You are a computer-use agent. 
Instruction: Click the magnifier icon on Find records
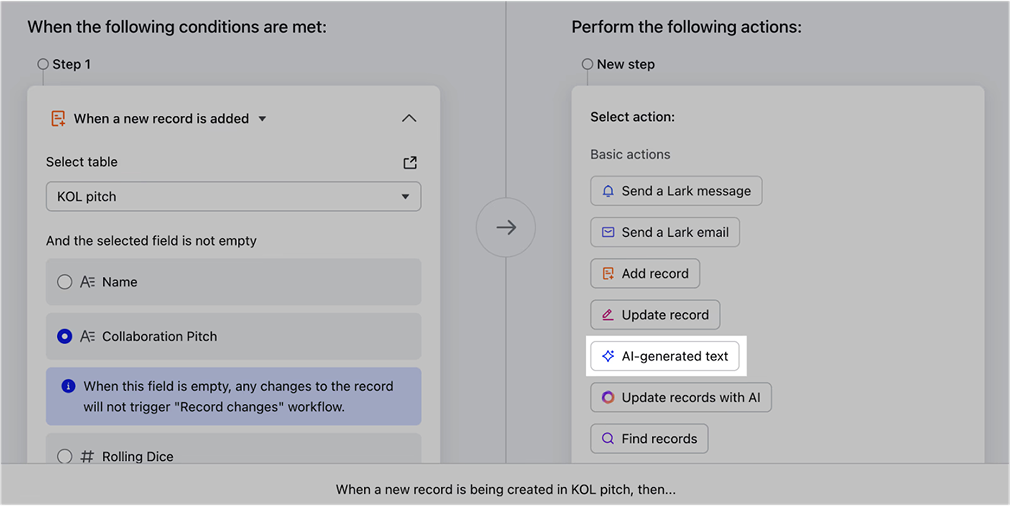coord(608,438)
